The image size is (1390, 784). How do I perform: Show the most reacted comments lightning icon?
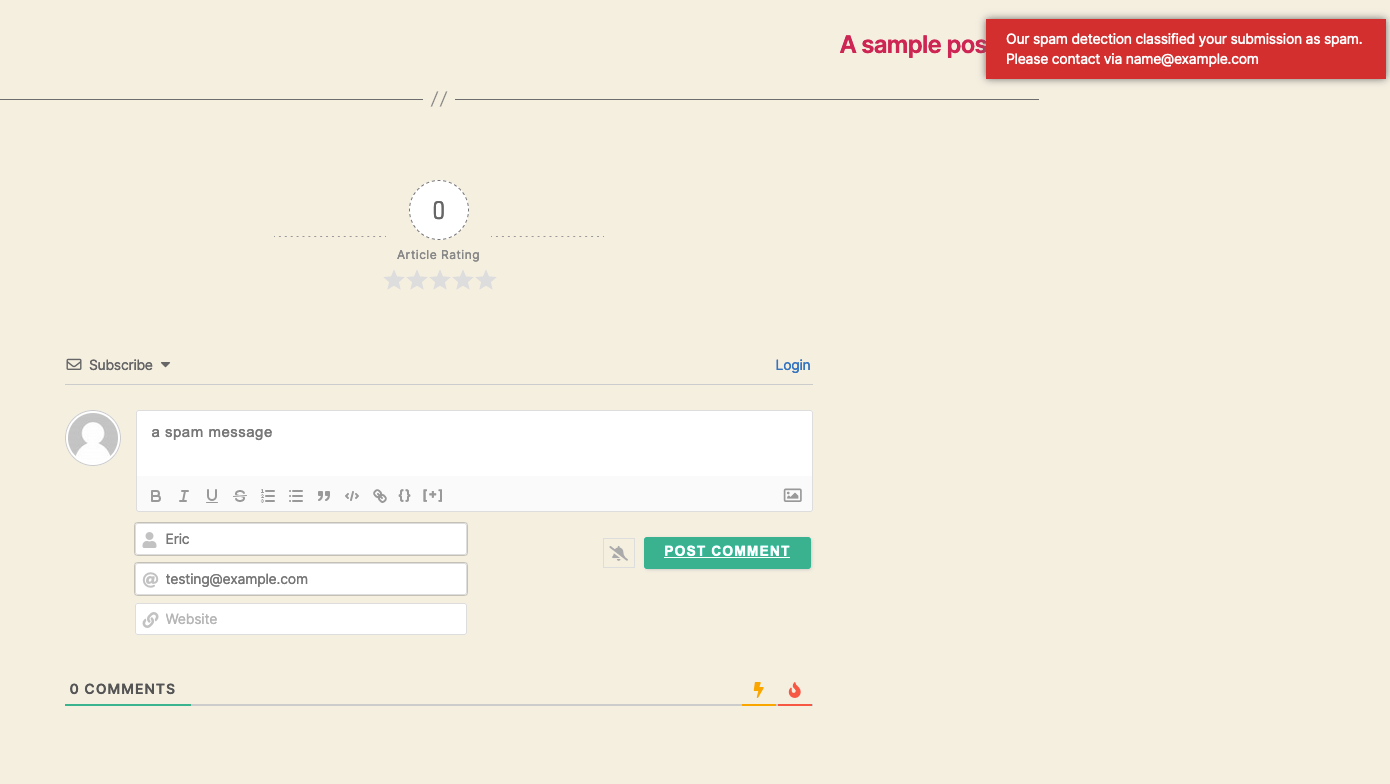(759, 690)
